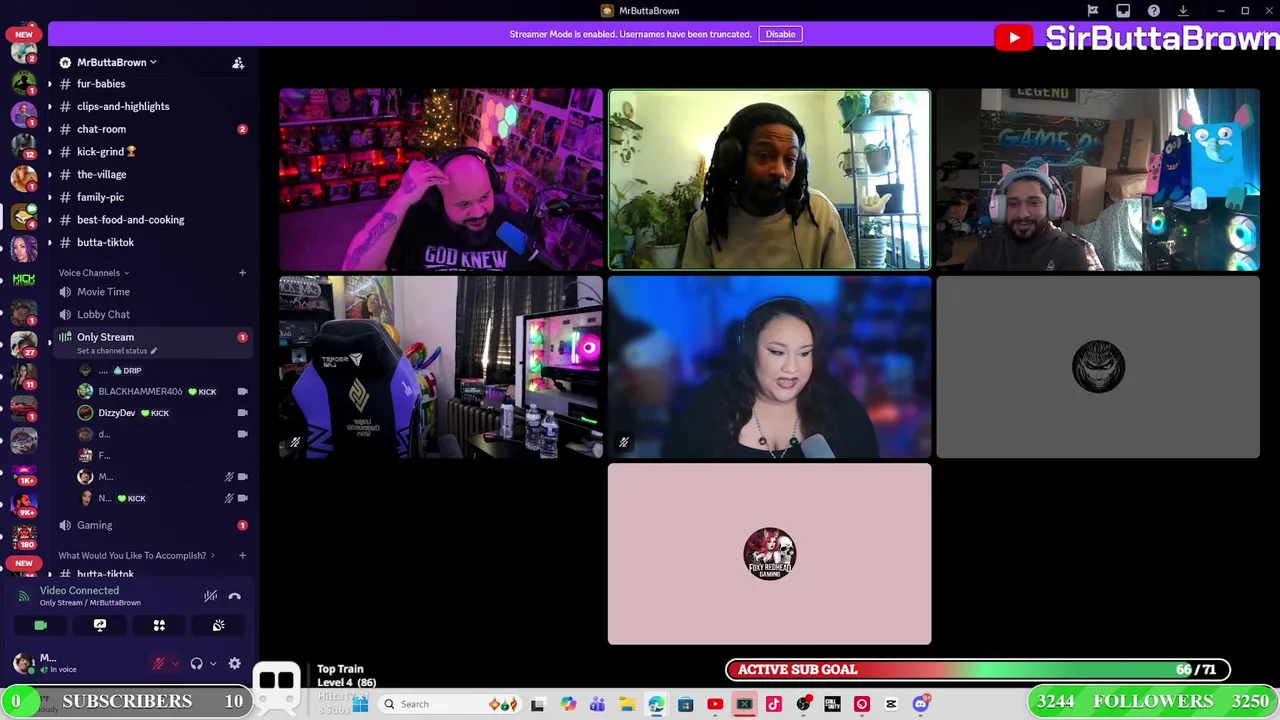Screen dimensions: 1280x720
Task: Click the Active Sub Goal progress bar
Action: click(978, 670)
